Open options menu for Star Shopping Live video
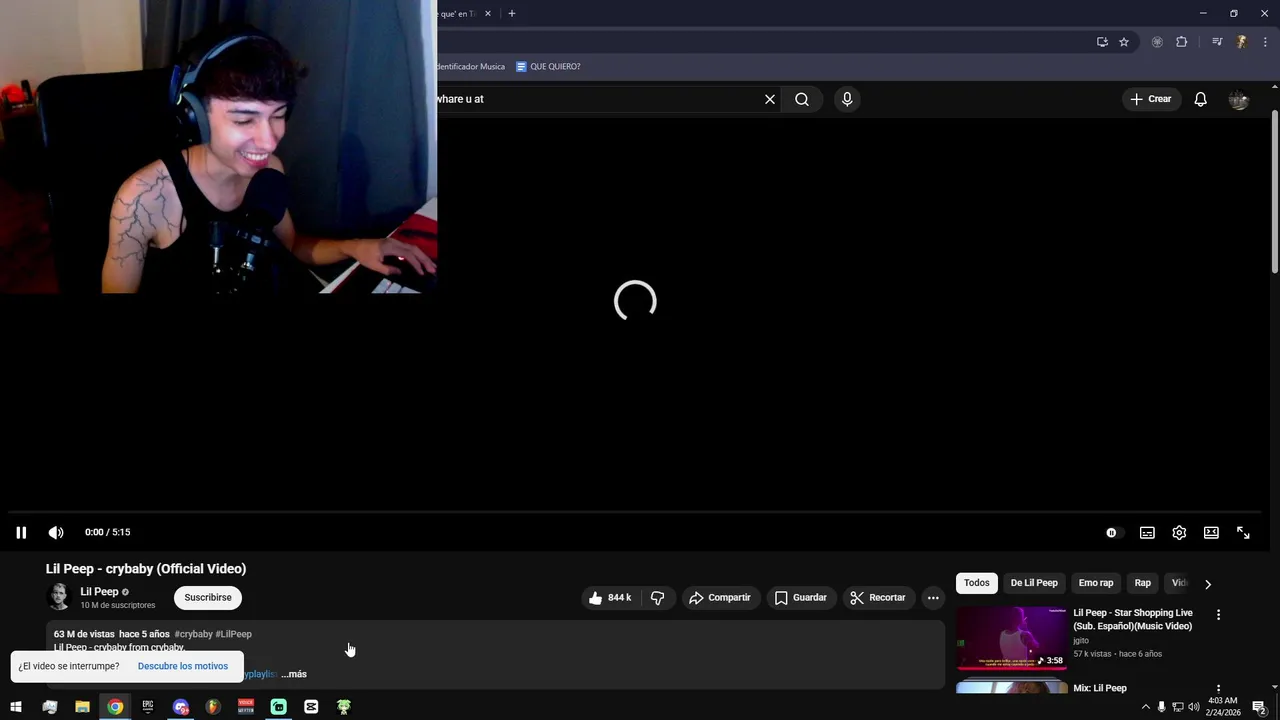The width and height of the screenshot is (1280, 720). [1218, 615]
